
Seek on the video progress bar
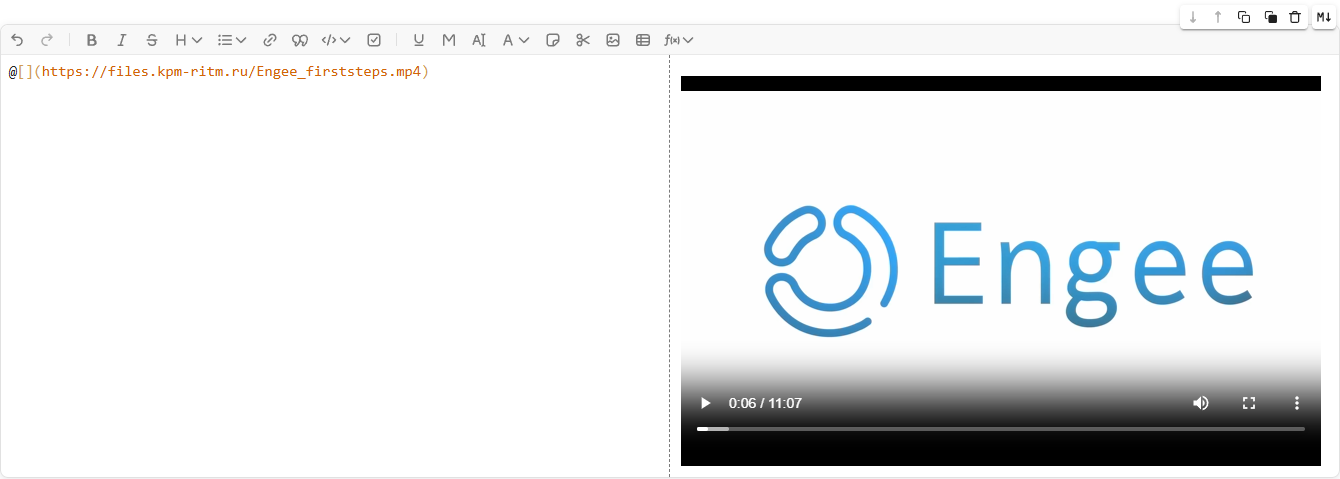[x=1001, y=429]
